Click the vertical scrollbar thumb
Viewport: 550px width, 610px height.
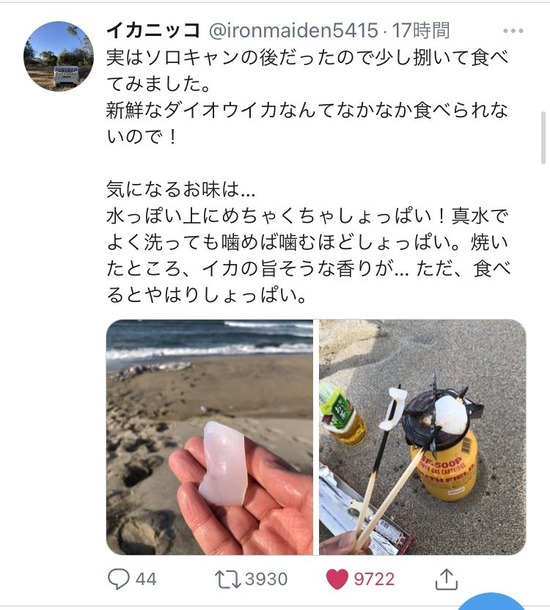point(543,138)
